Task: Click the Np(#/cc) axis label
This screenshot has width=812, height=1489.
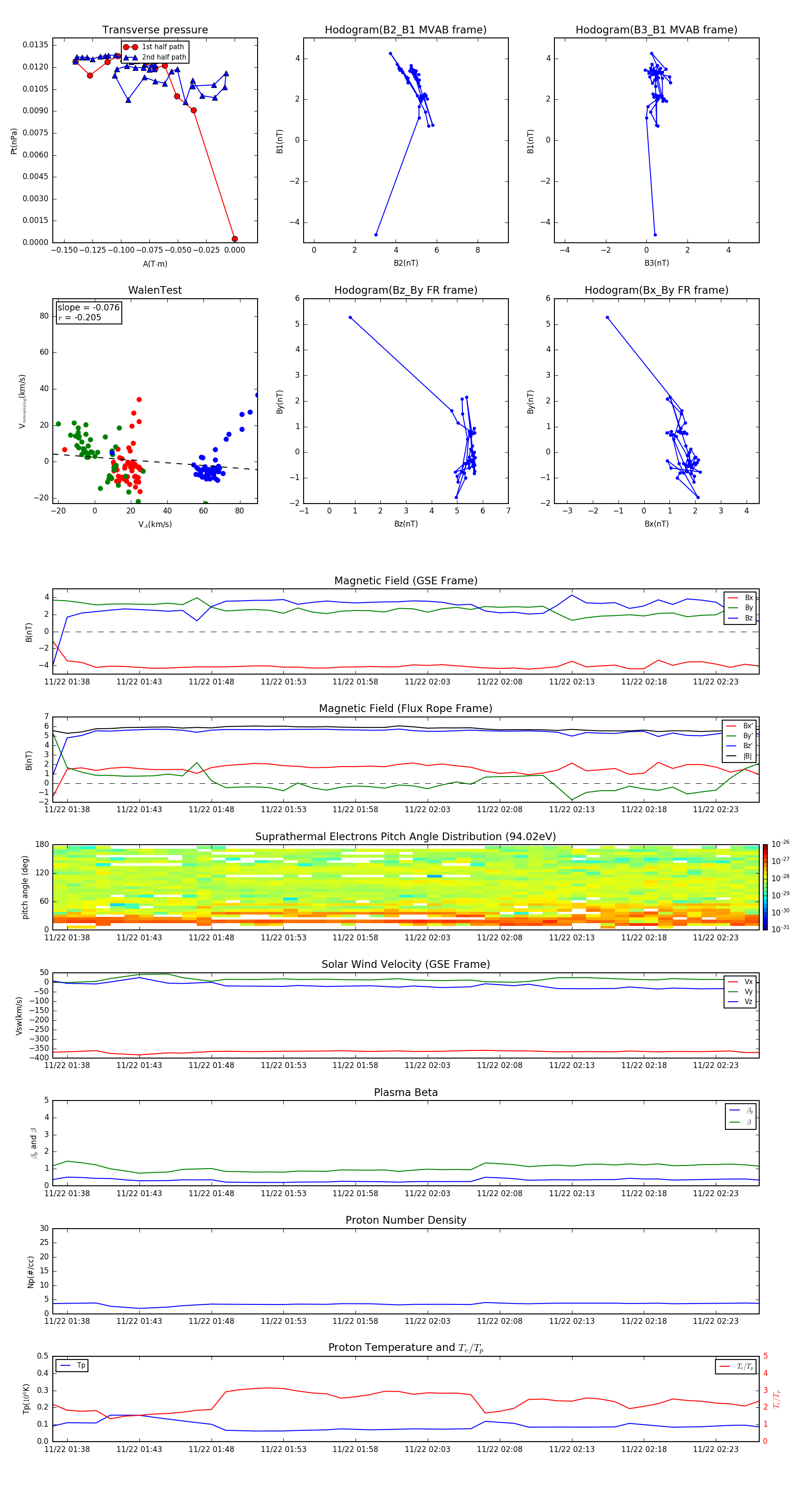Action: (31, 1272)
